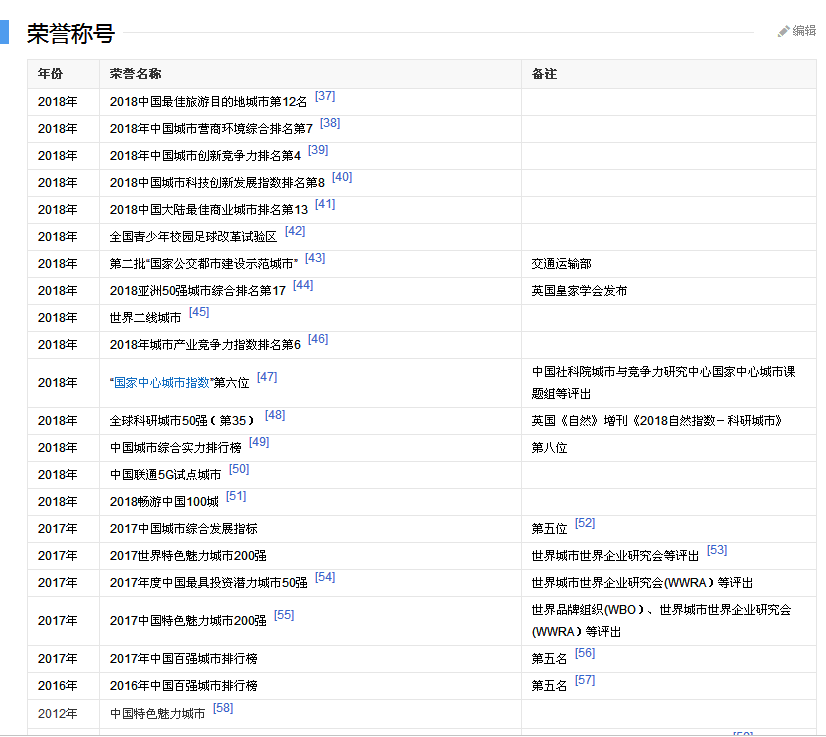Click remark 世界城市世界企业研究会等评出
Image resolution: width=826 pixels, height=737 pixels.
pos(615,556)
